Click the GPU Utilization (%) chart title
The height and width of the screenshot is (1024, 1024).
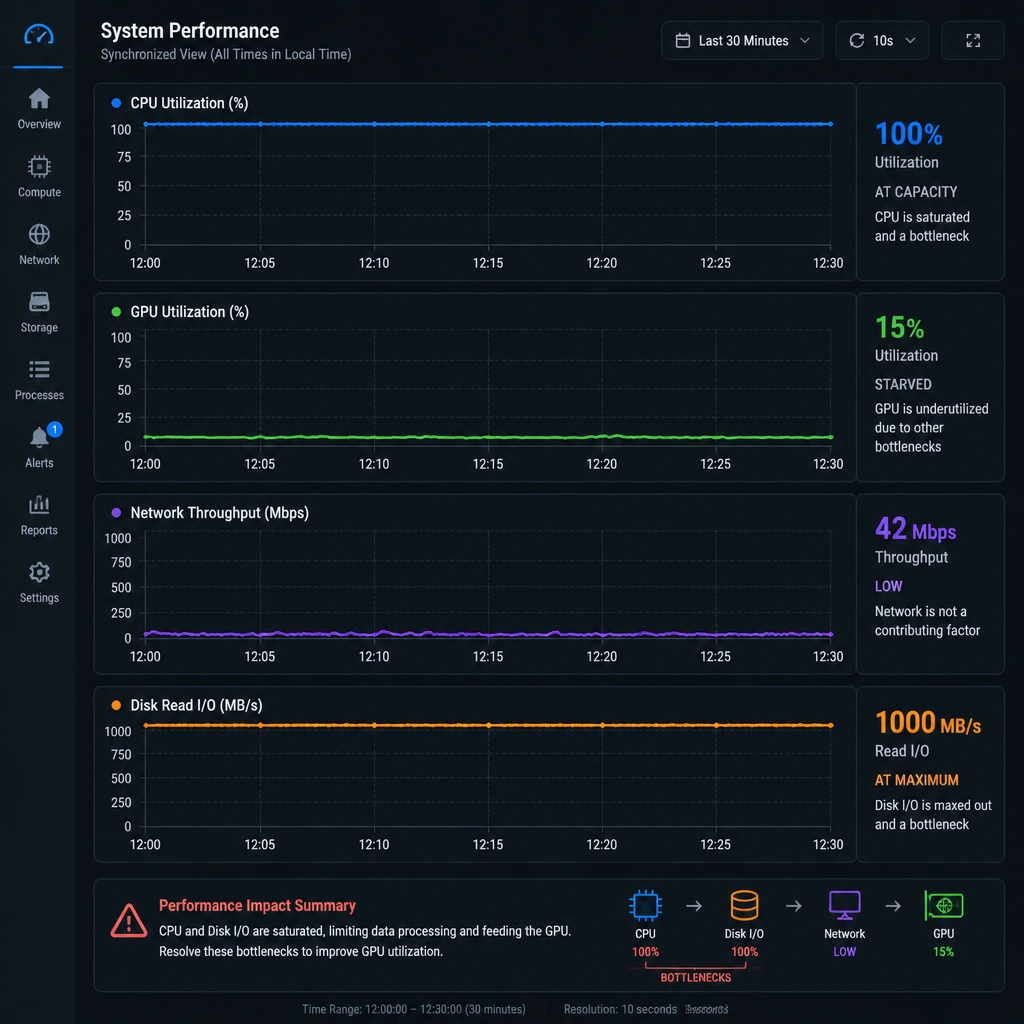coord(189,312)
